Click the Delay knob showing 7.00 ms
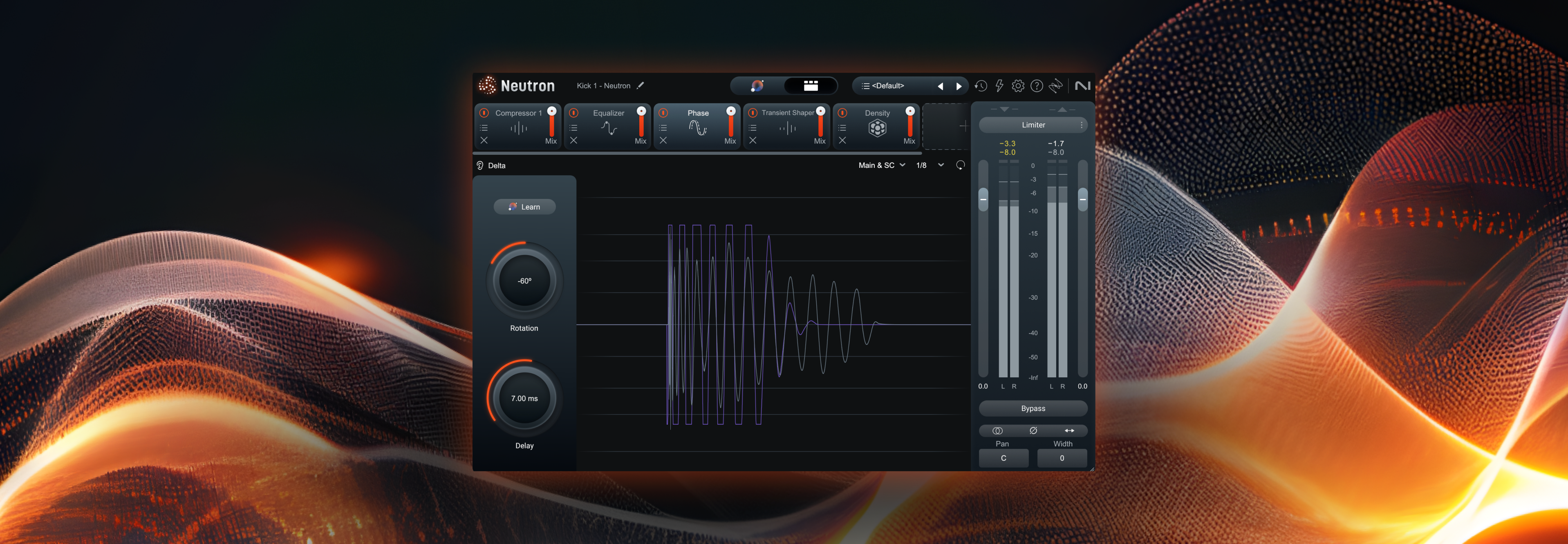Image resolution: width=1568 pixels, height=544 pixels. coord(524,398)
